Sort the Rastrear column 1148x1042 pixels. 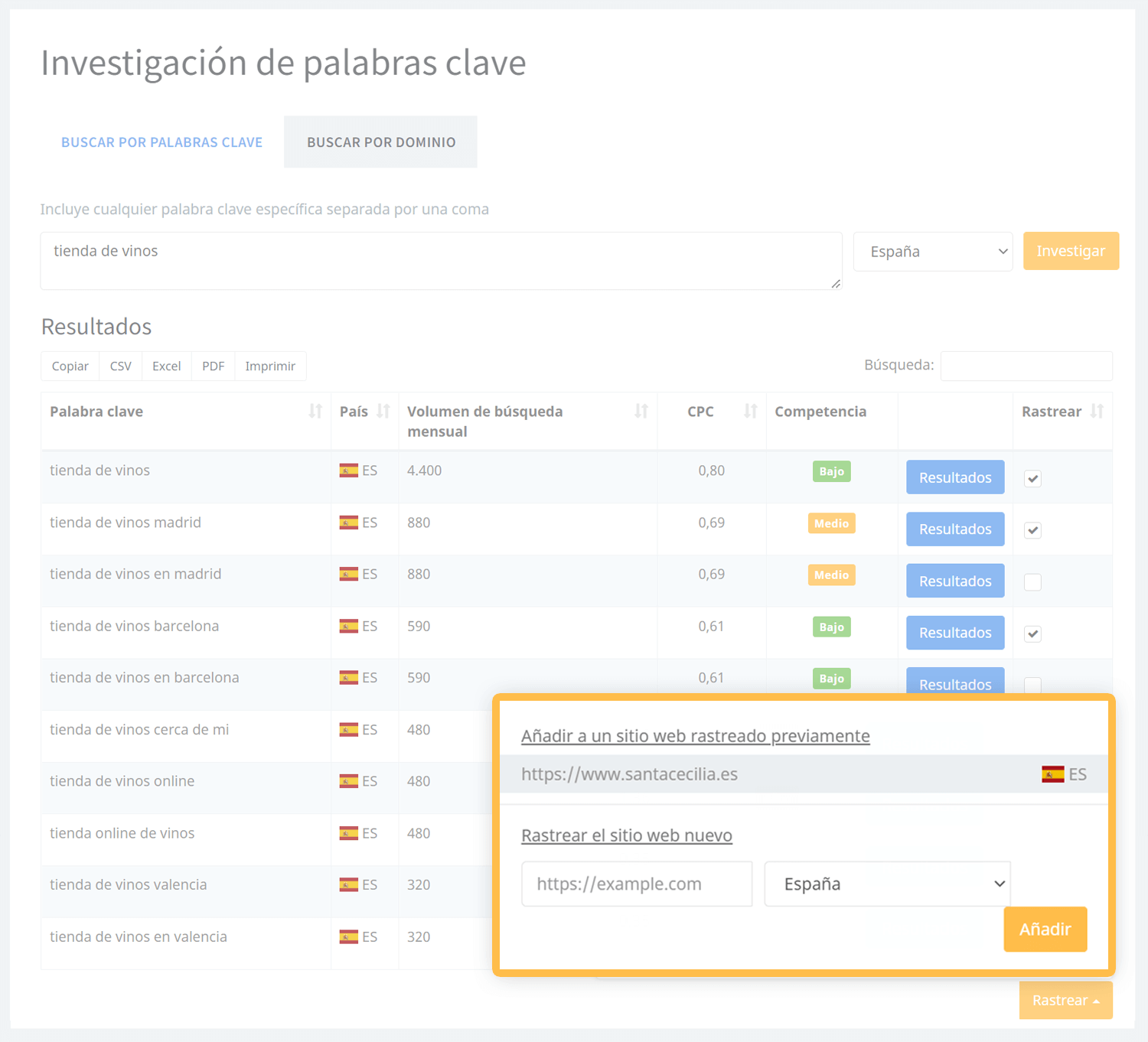[x=1098, y=411]
